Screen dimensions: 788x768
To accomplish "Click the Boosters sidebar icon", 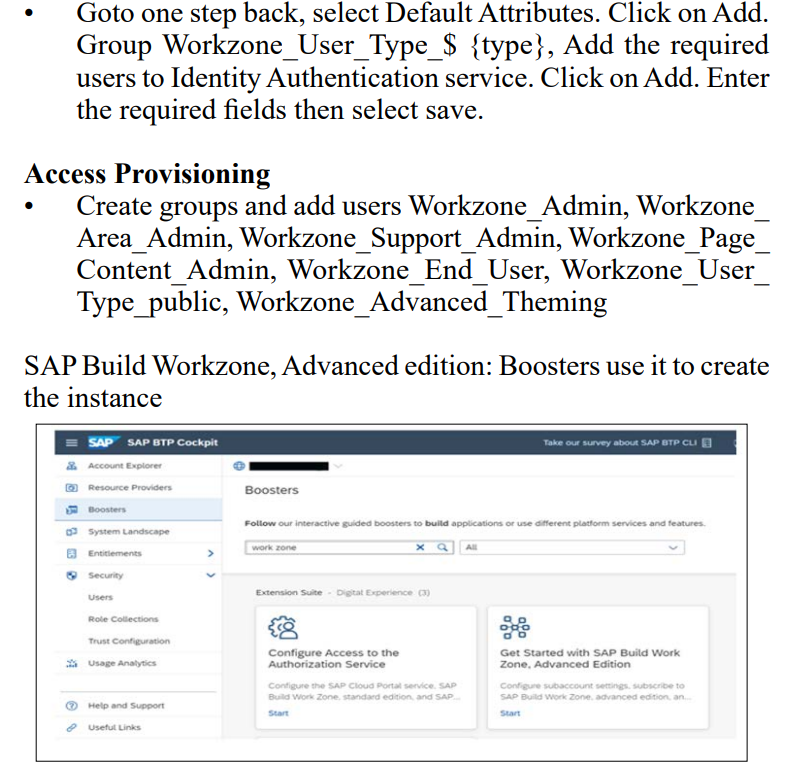I will click(72, 510).
